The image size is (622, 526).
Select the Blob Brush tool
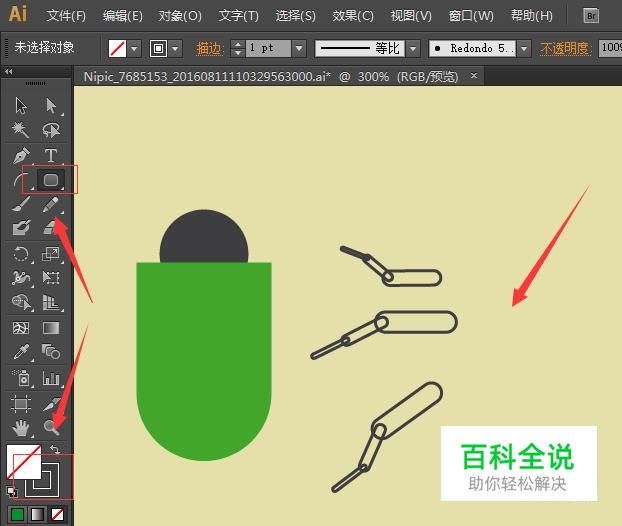pos(21,228)
